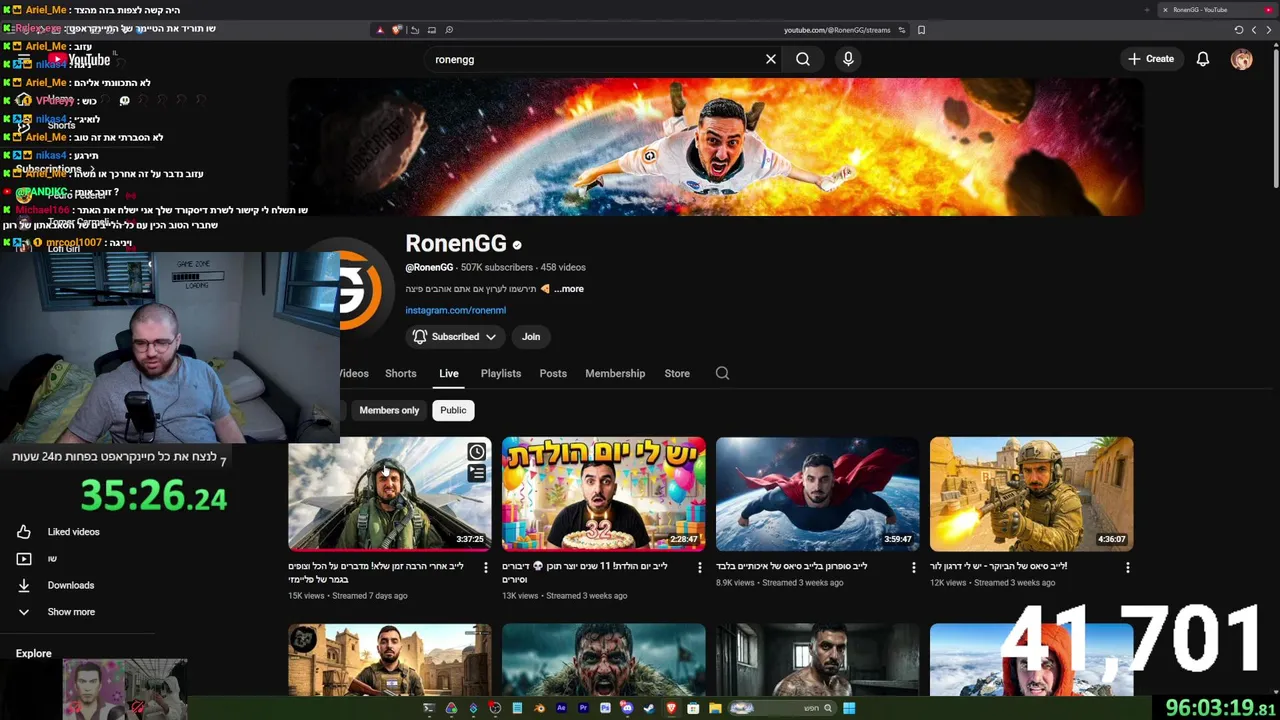Select the Public filter chip
1280x720 pixels.
tap(453, 410)
